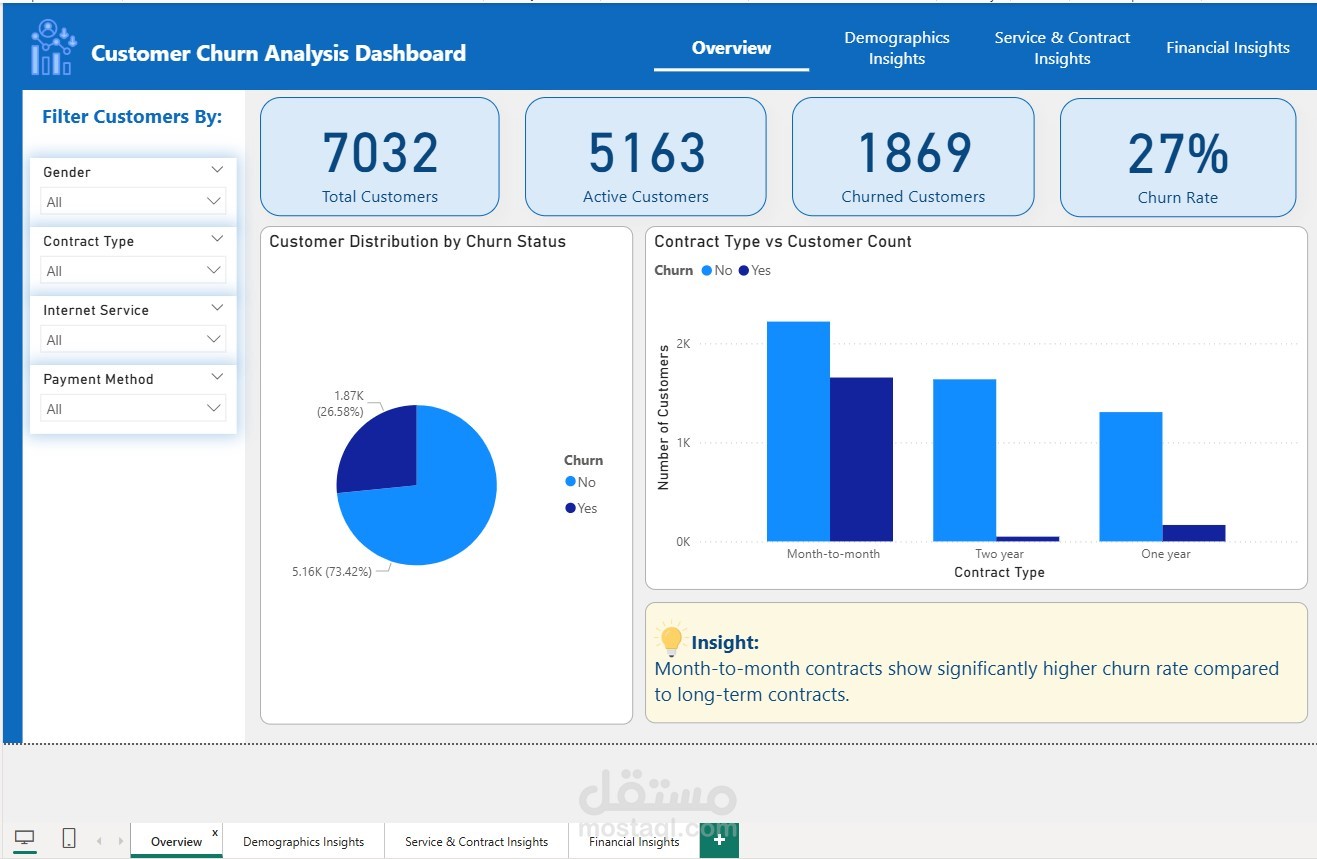Collapse the Internet Service slicer chevron
The height and width of the screenshot is (859, 1317).
coord(217,309)
